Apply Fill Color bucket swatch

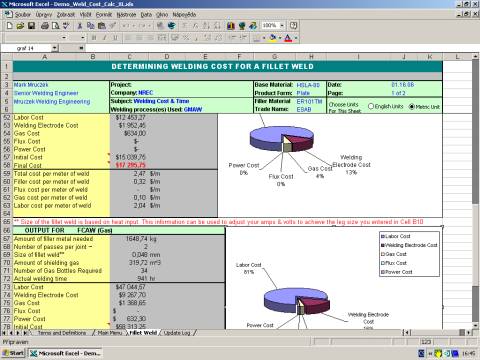[x=272, y=38]
